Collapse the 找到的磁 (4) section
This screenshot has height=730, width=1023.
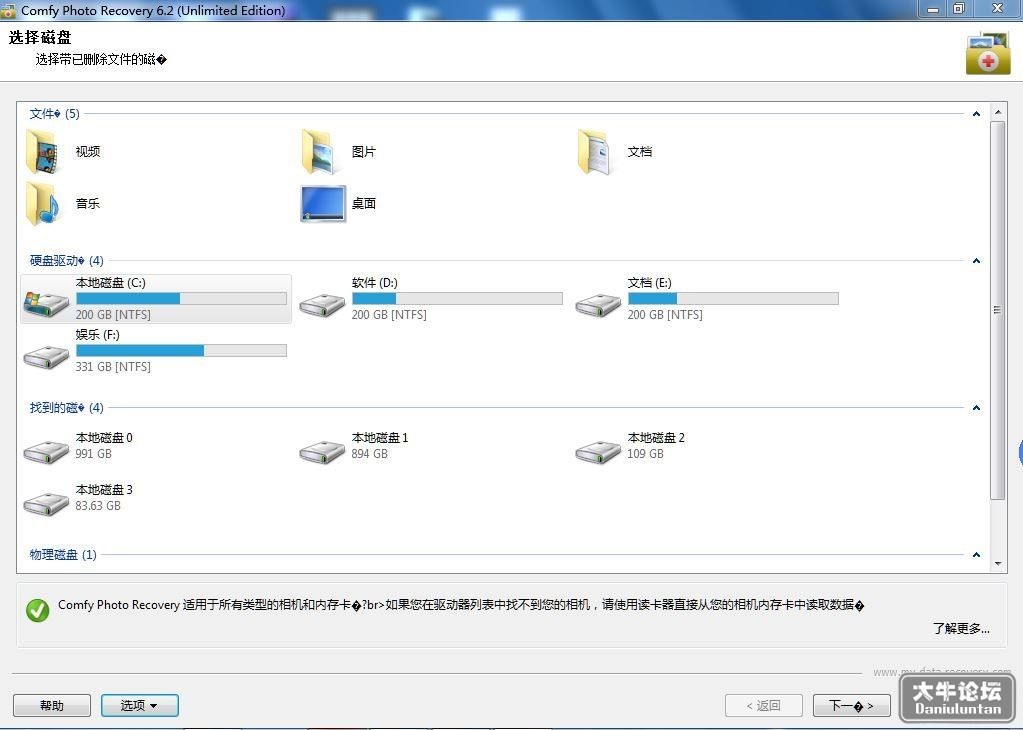976,408
